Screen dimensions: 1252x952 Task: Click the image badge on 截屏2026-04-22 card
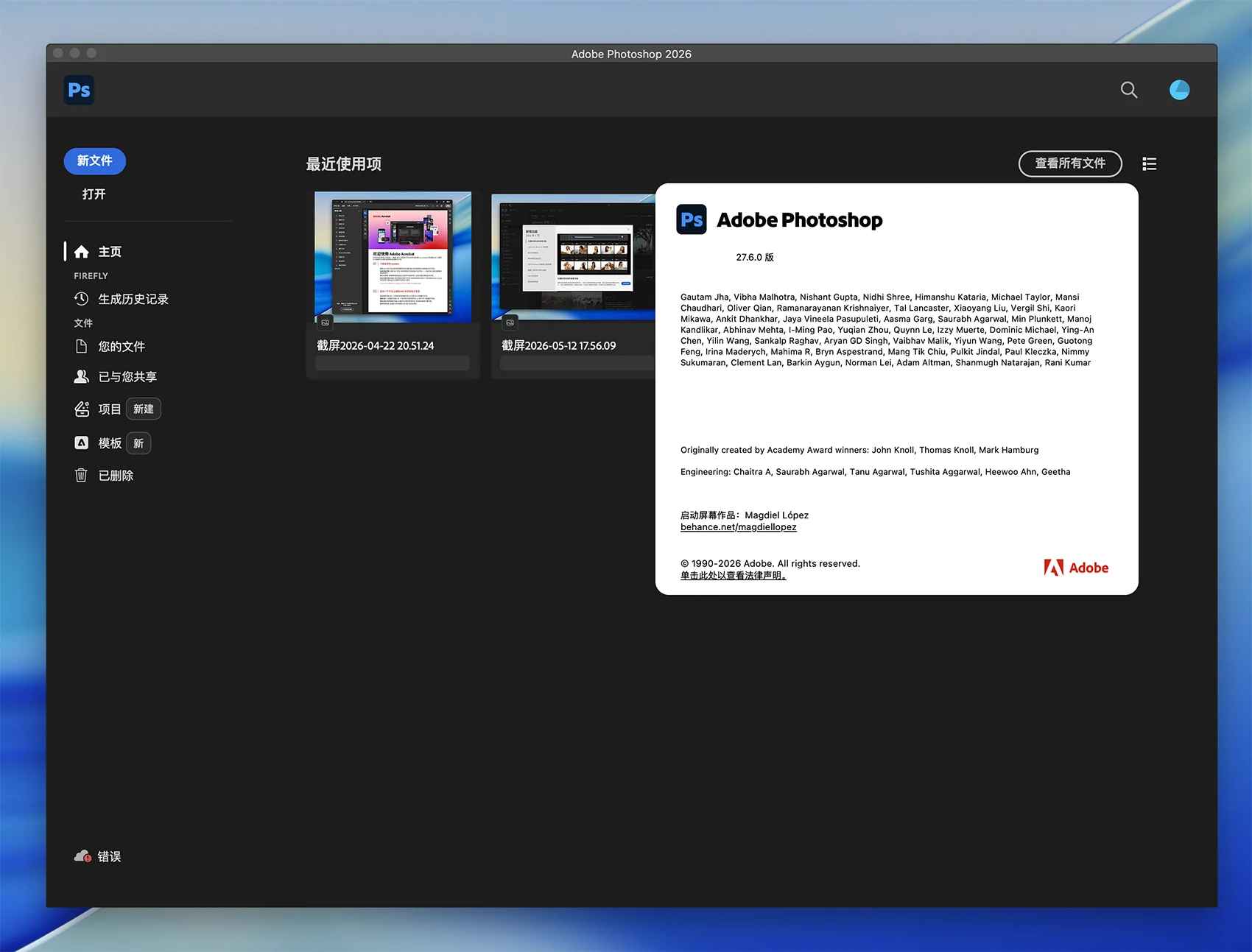pyautogui.click(x=325, y=322)
